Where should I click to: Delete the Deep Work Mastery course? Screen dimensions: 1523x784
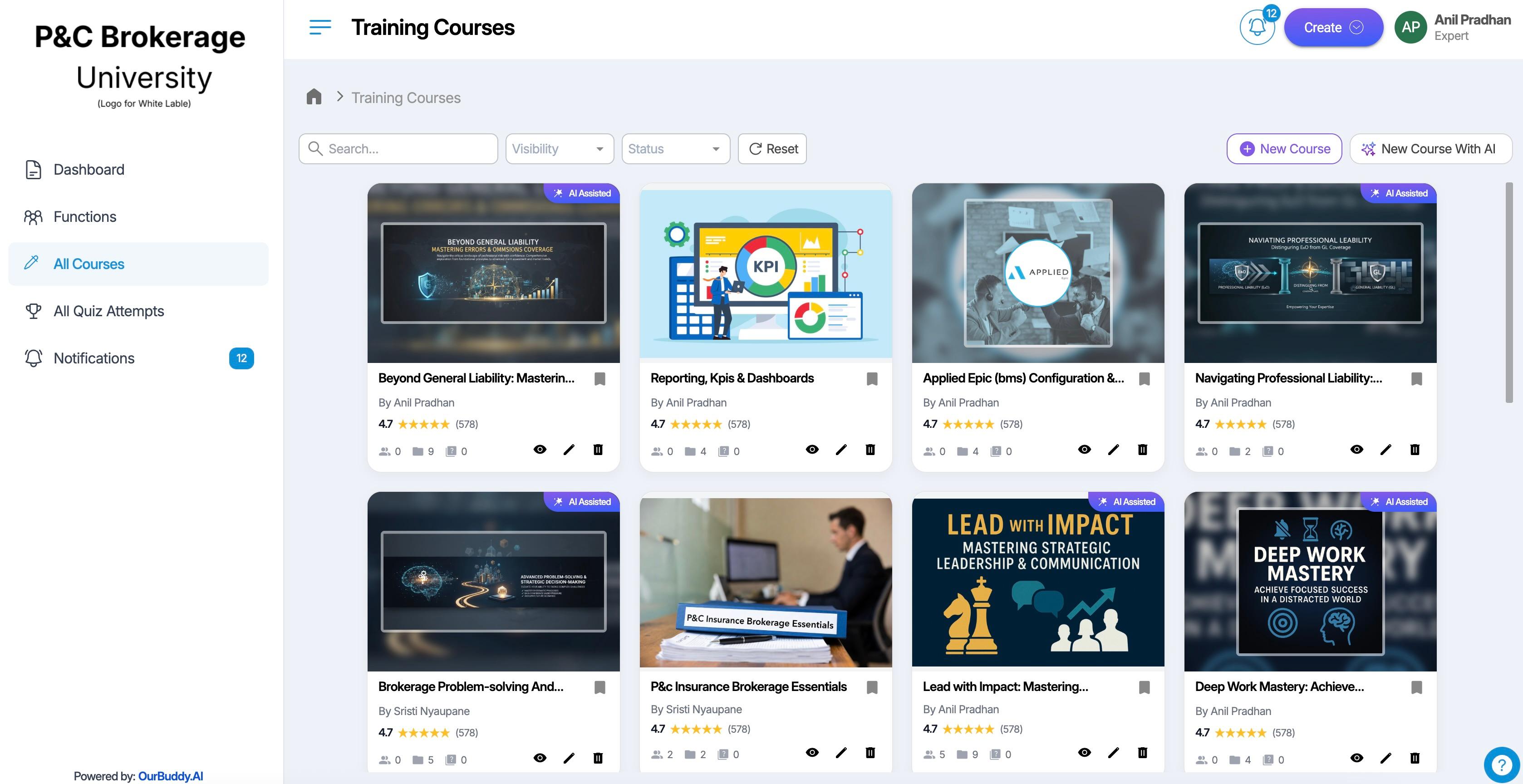click(1414, 758)
